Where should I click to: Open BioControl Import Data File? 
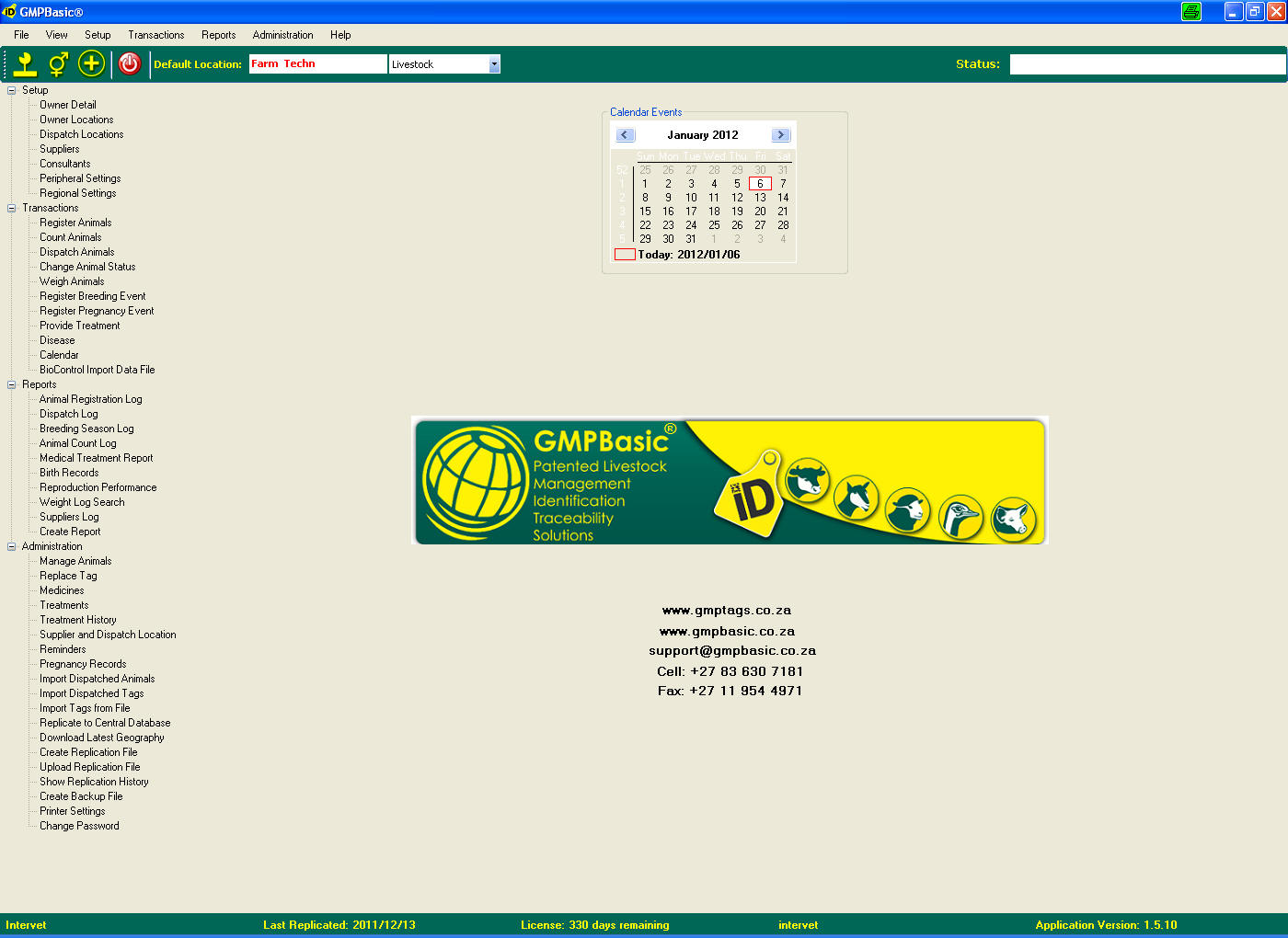coord(97,370)
